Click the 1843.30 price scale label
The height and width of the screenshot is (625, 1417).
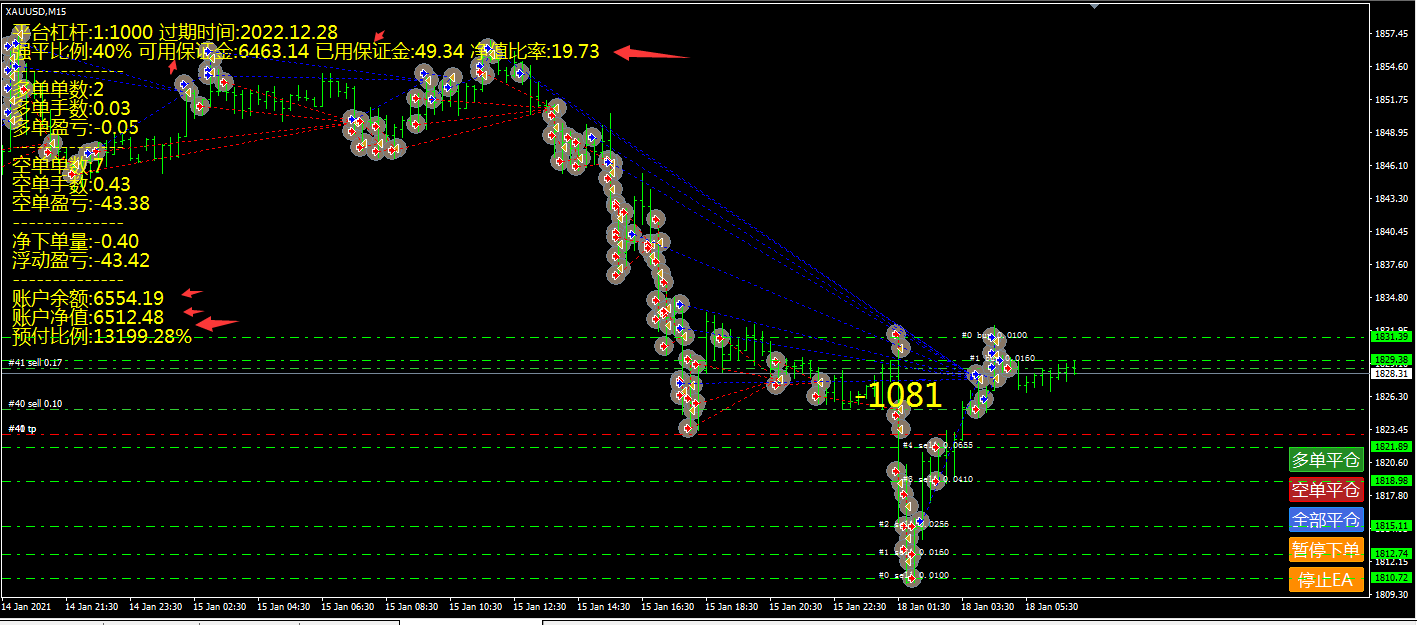click(1390, 199)
